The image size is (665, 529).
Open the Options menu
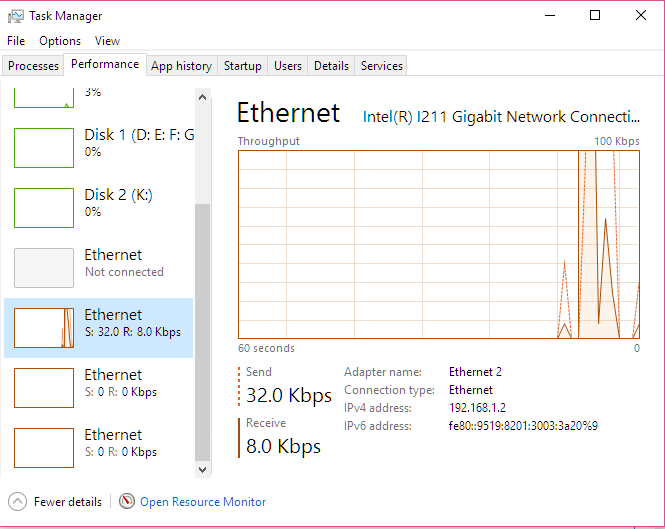tap(60, 41)
